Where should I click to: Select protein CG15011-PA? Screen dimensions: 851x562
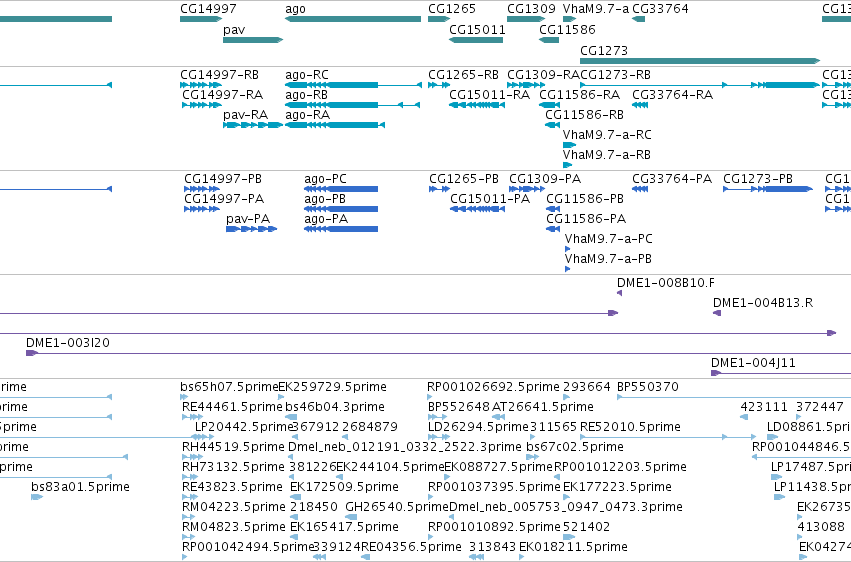(x=490, y=199)
